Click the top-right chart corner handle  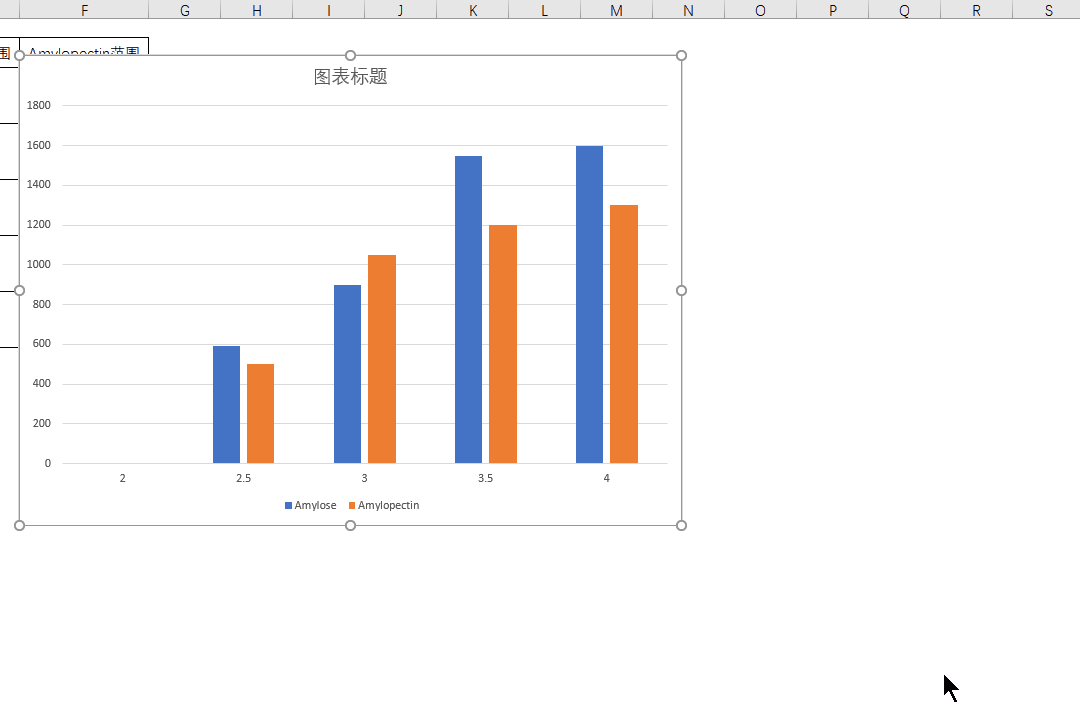(681, 55)
